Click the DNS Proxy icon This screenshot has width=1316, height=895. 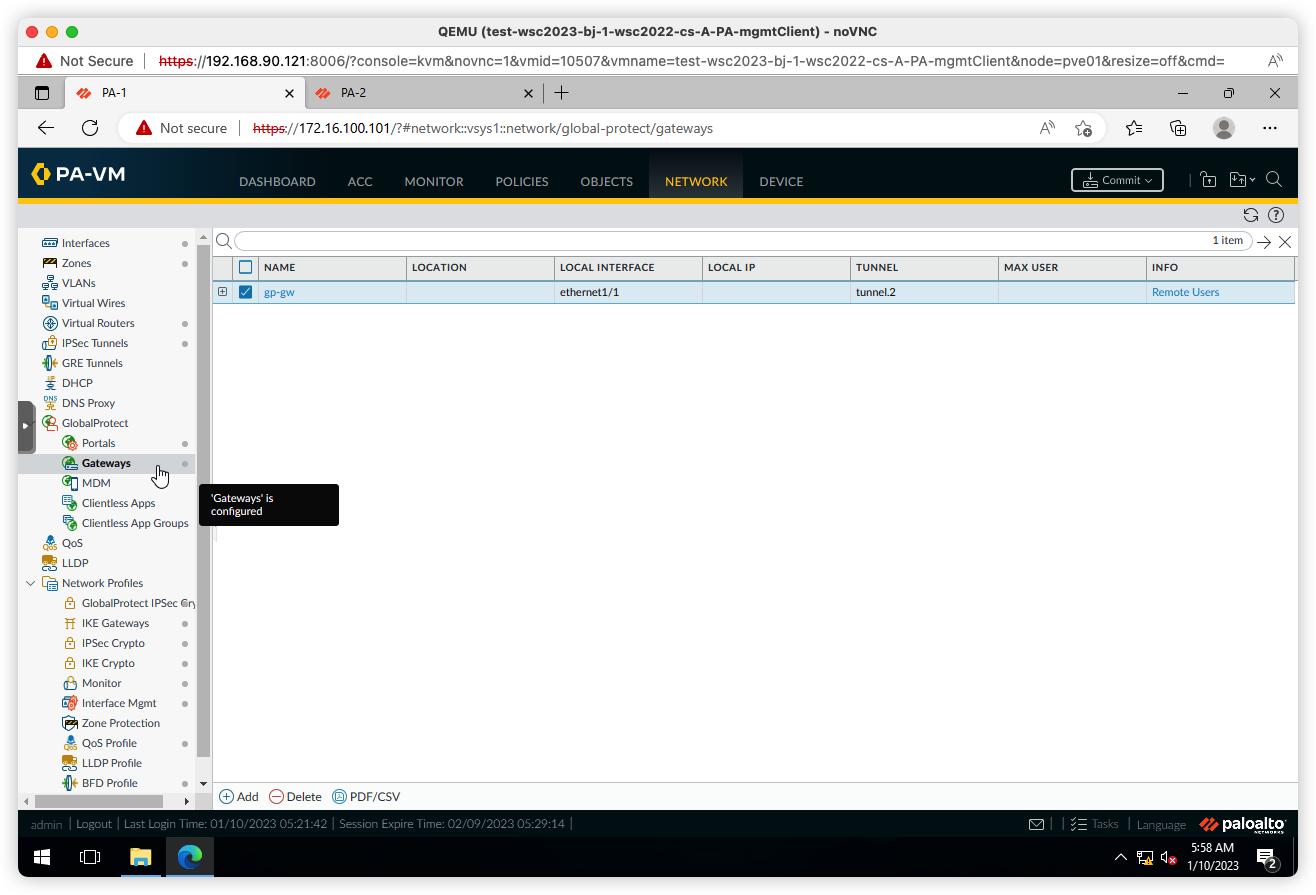(x=50, y=403)
